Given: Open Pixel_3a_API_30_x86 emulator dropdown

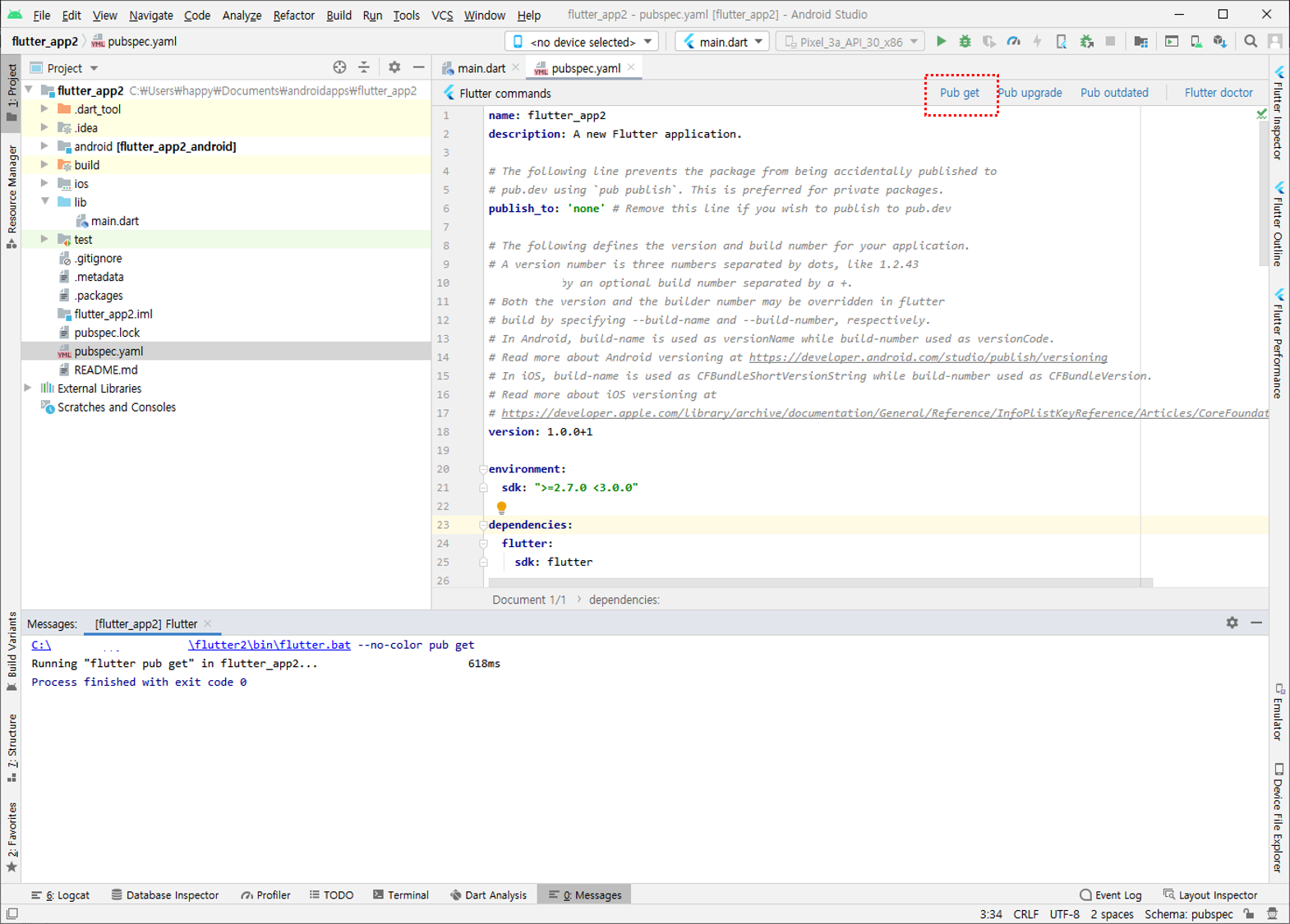Looking at the screenshot, I should pos(850,41).
